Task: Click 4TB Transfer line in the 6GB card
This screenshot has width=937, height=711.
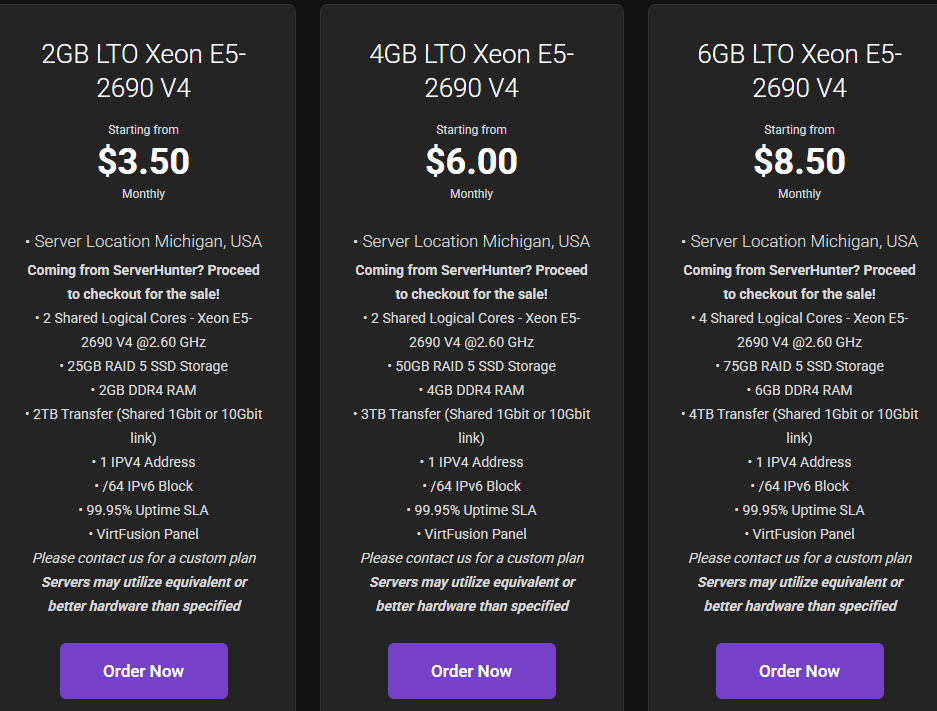Action: [800, 426]
